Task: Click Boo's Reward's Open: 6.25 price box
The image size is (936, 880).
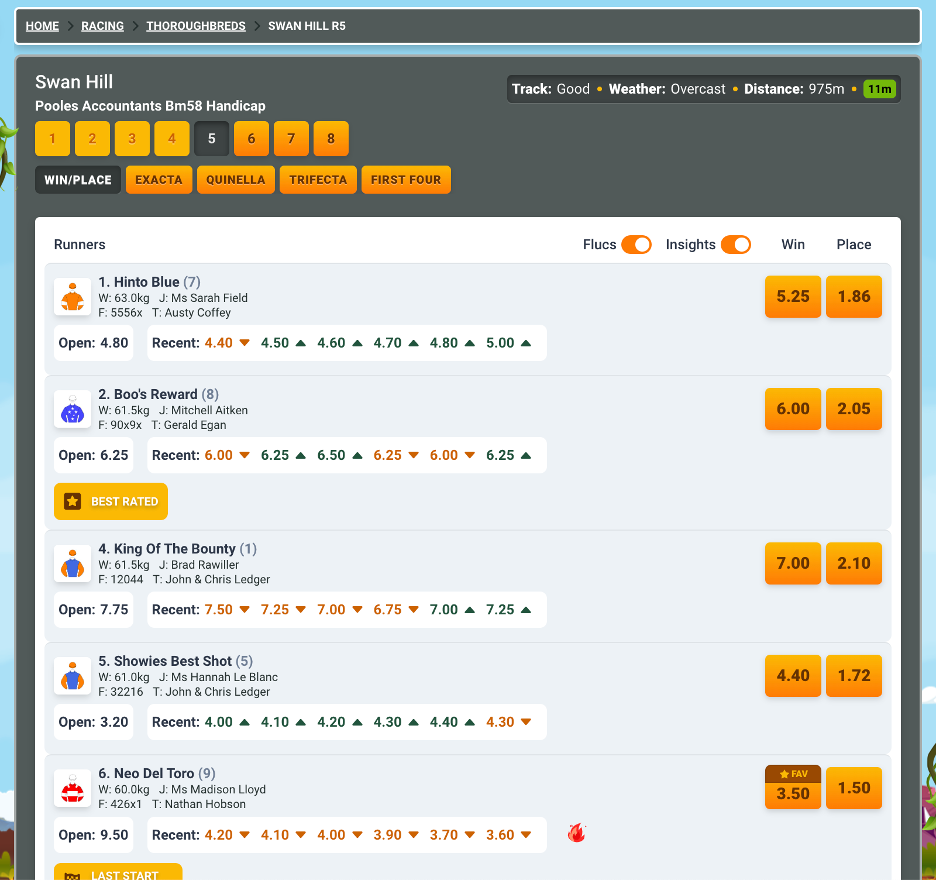Action: pyautogui.click(x=93, y=455)
